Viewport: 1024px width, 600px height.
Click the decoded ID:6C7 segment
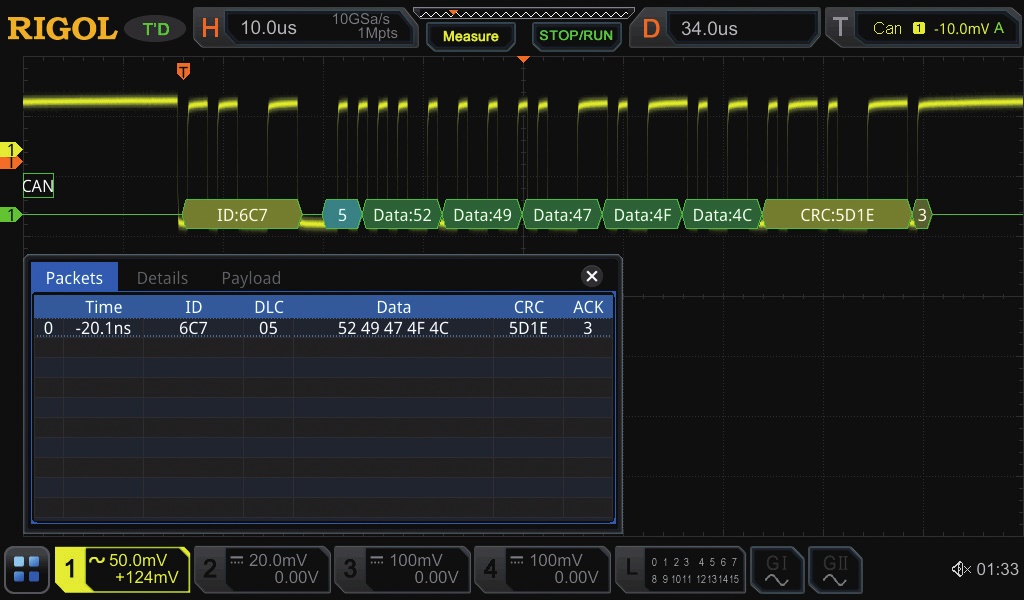pos(242,215)
